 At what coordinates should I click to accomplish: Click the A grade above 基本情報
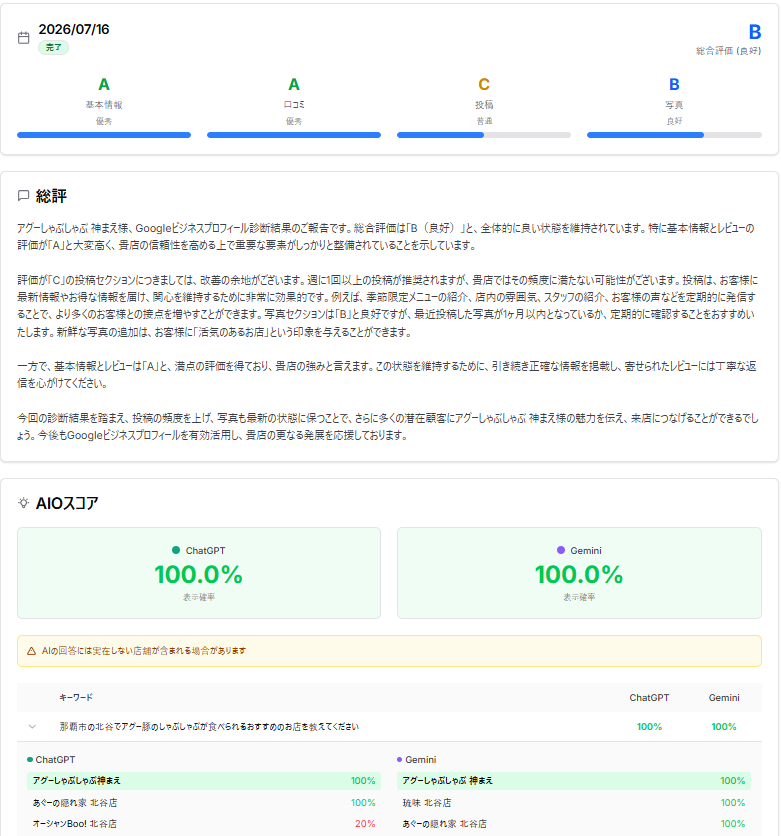(104, 84)
